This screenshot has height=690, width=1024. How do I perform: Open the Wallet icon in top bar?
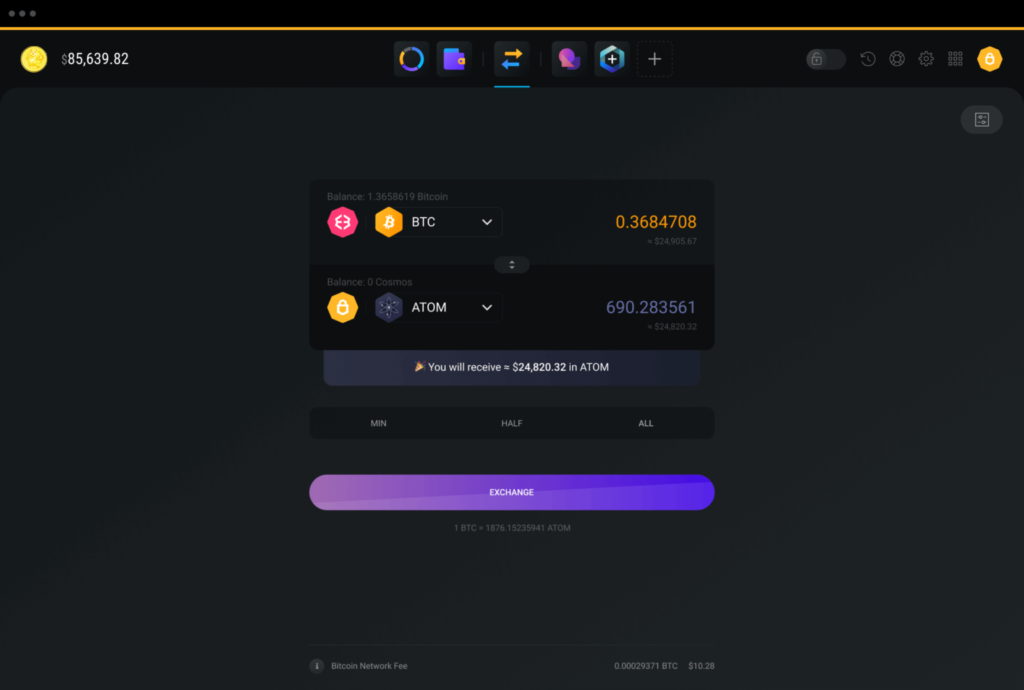(x=454, y=59)
